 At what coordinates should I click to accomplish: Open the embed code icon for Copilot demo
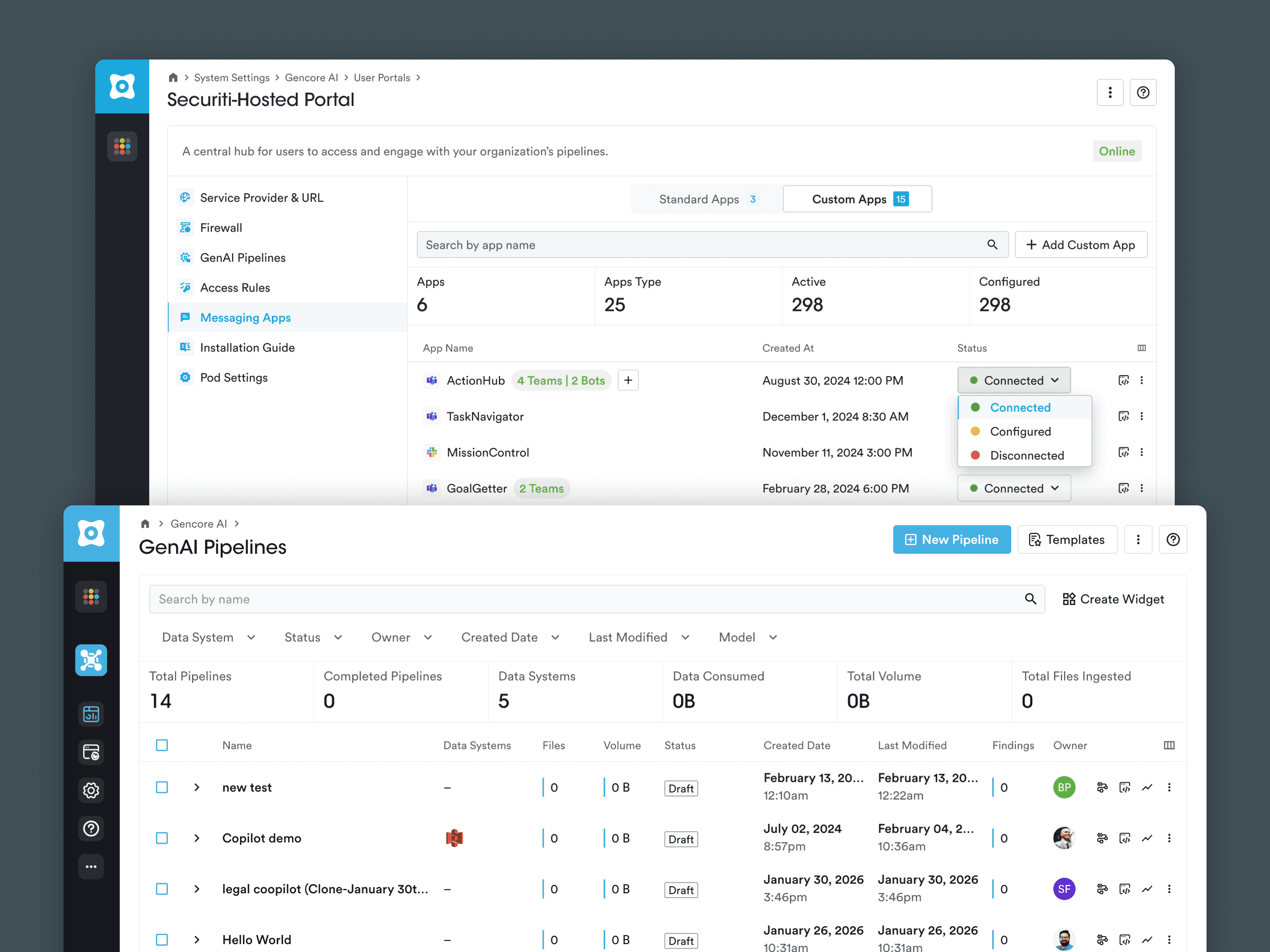[1125, 838]
